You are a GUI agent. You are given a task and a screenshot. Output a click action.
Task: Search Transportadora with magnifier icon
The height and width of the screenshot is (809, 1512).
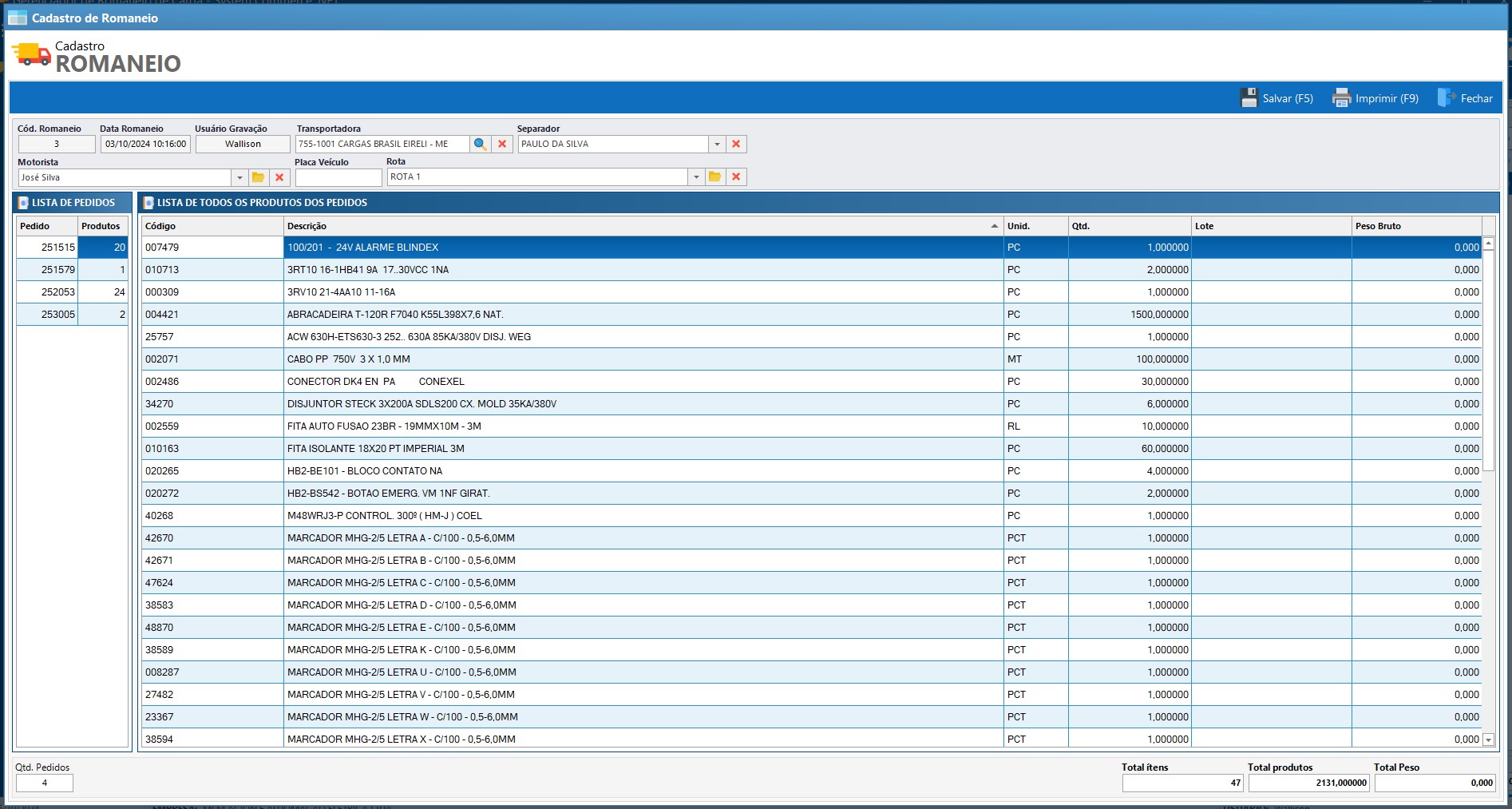[480, 145]
